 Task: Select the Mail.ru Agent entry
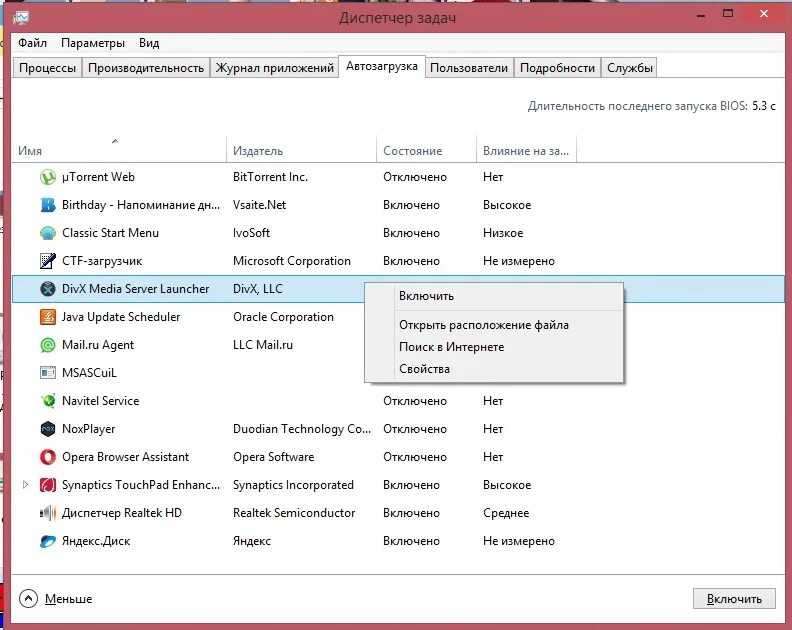98,345
